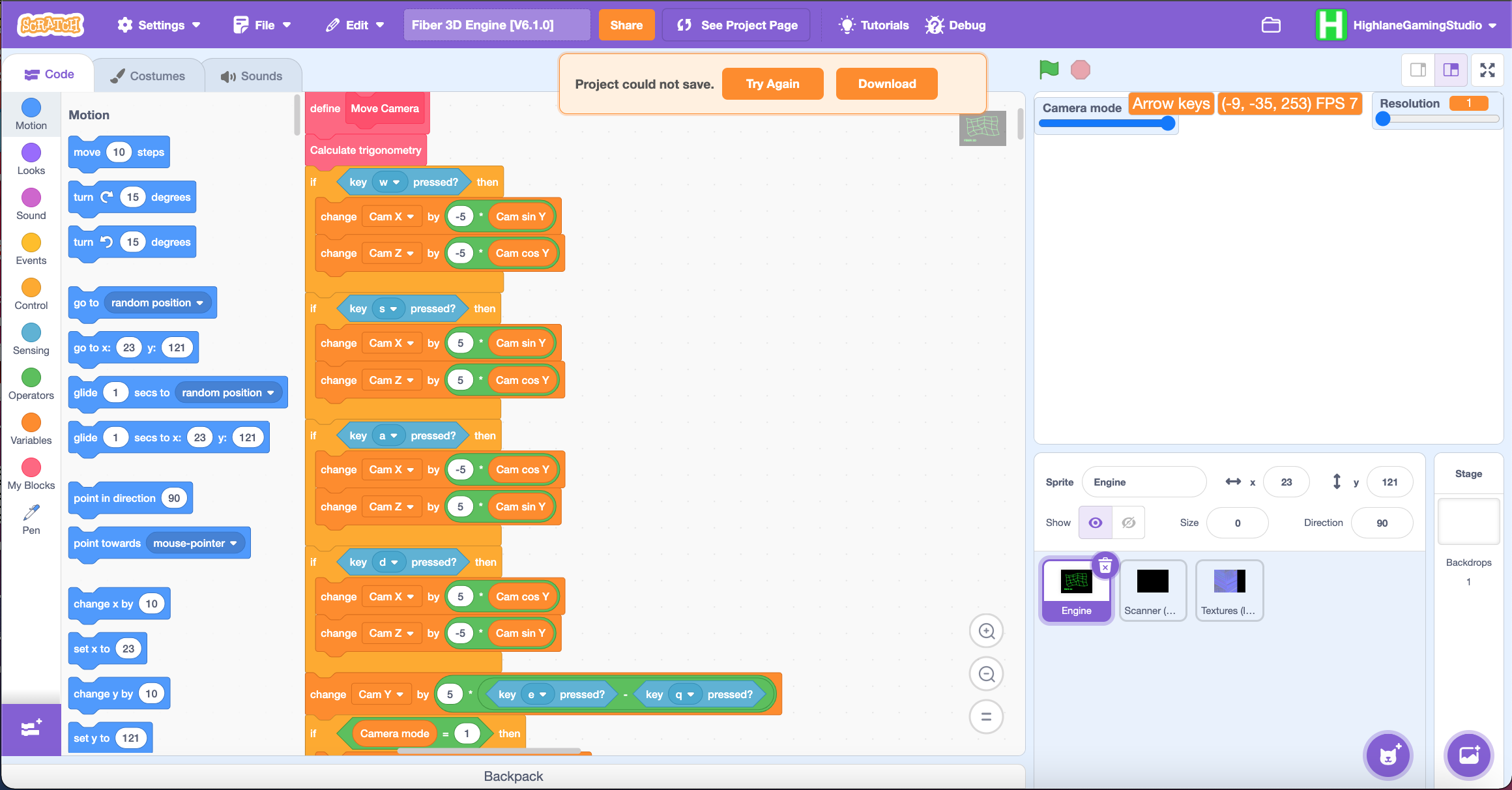1512x790 pixels.
Task: Jump to Events block category
Action: (x=31, y=250)
